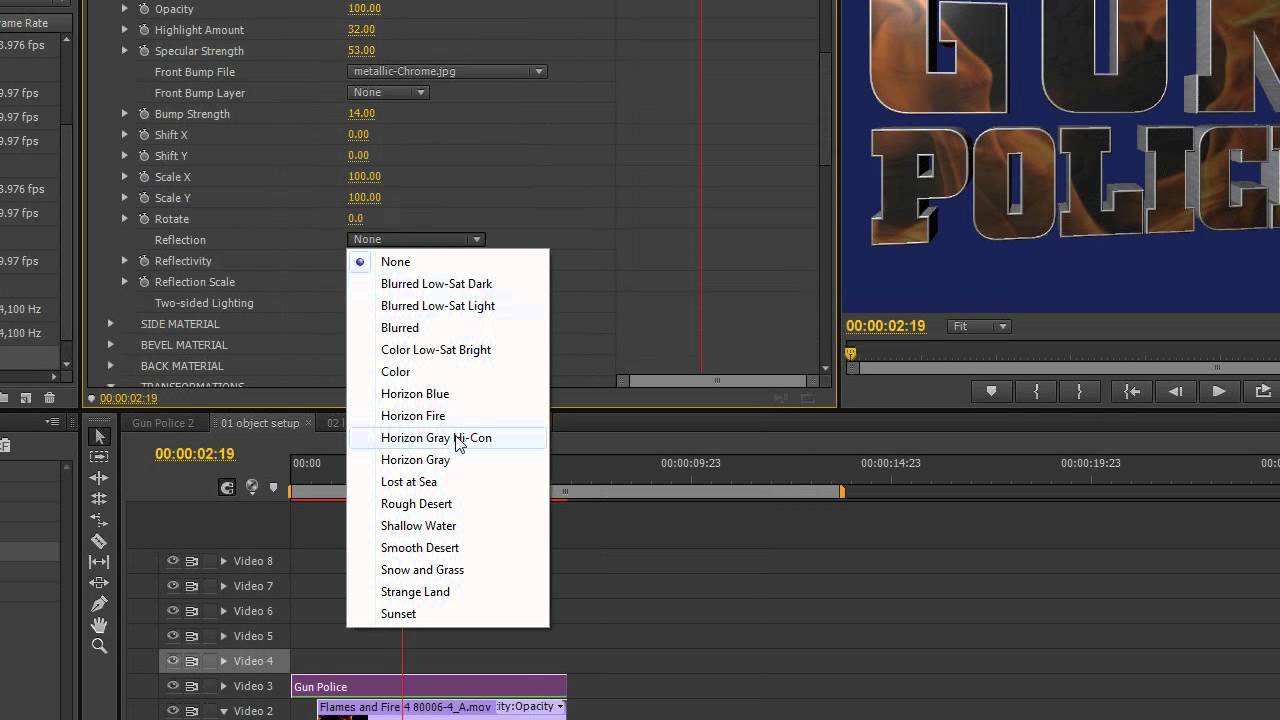Click the Mark In button
Image resolution: width=1280 pixels, height=720 pixels.
1036,392
